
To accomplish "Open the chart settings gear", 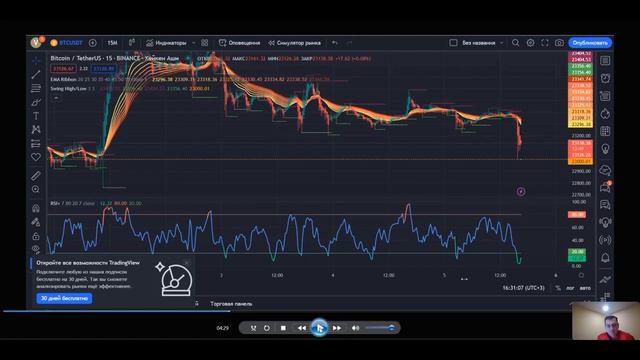I will pos(530,42).
